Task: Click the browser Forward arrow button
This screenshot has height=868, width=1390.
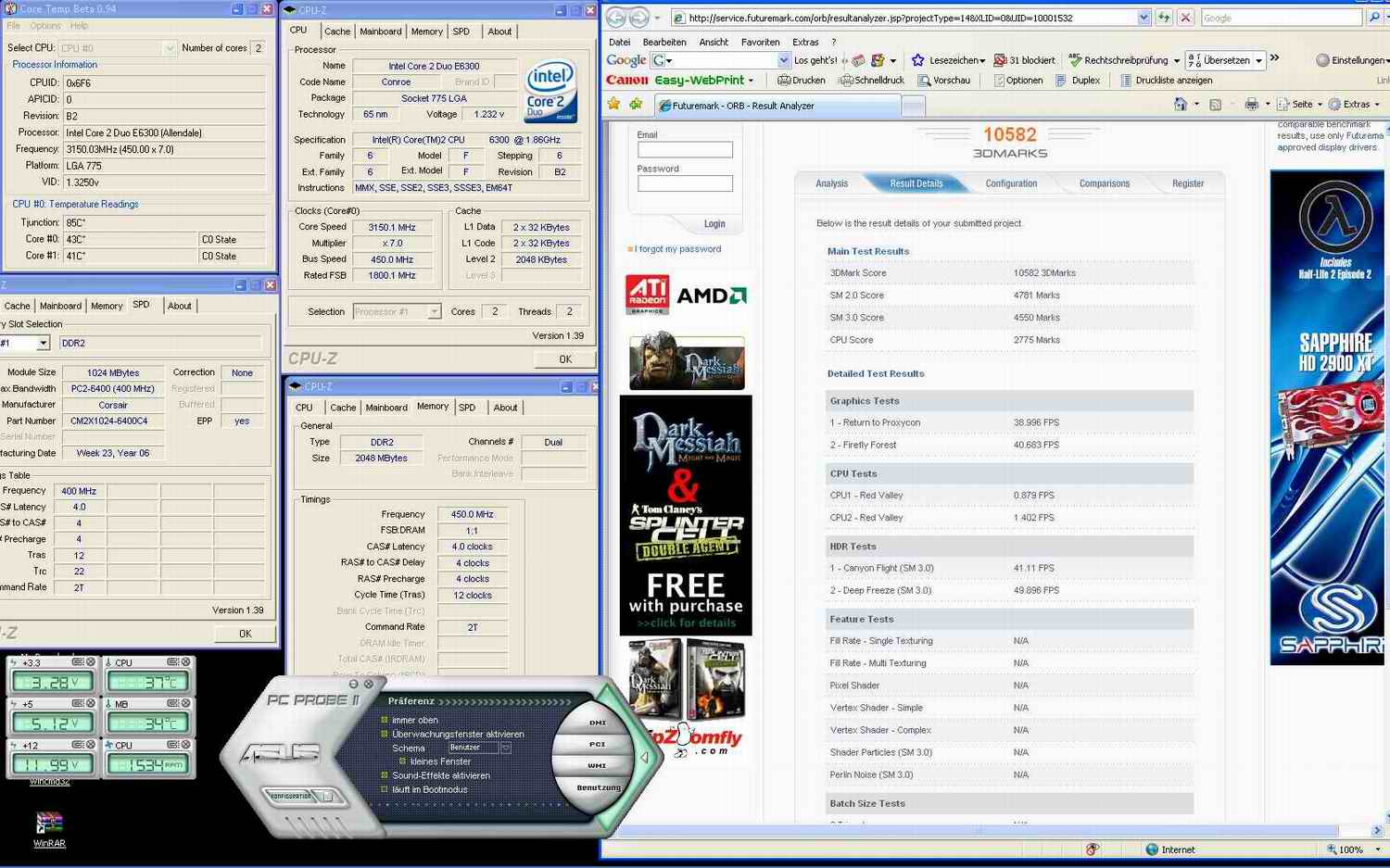Action: pos(639,18)
